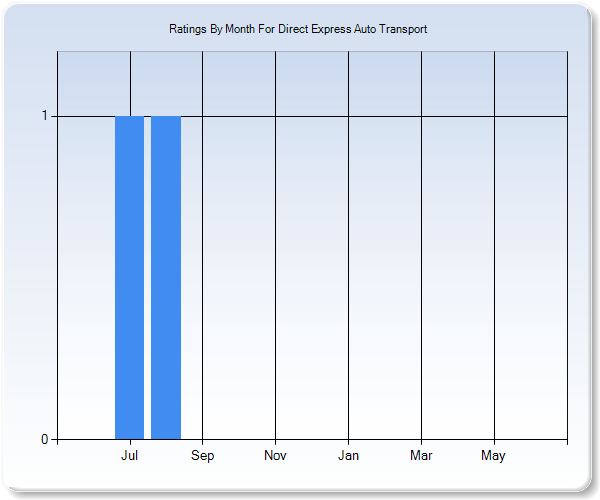Click the chart title 'Ratings By Month For Direct Express Auto Transport'
This screenshot has height=500, width=600.
298,29
